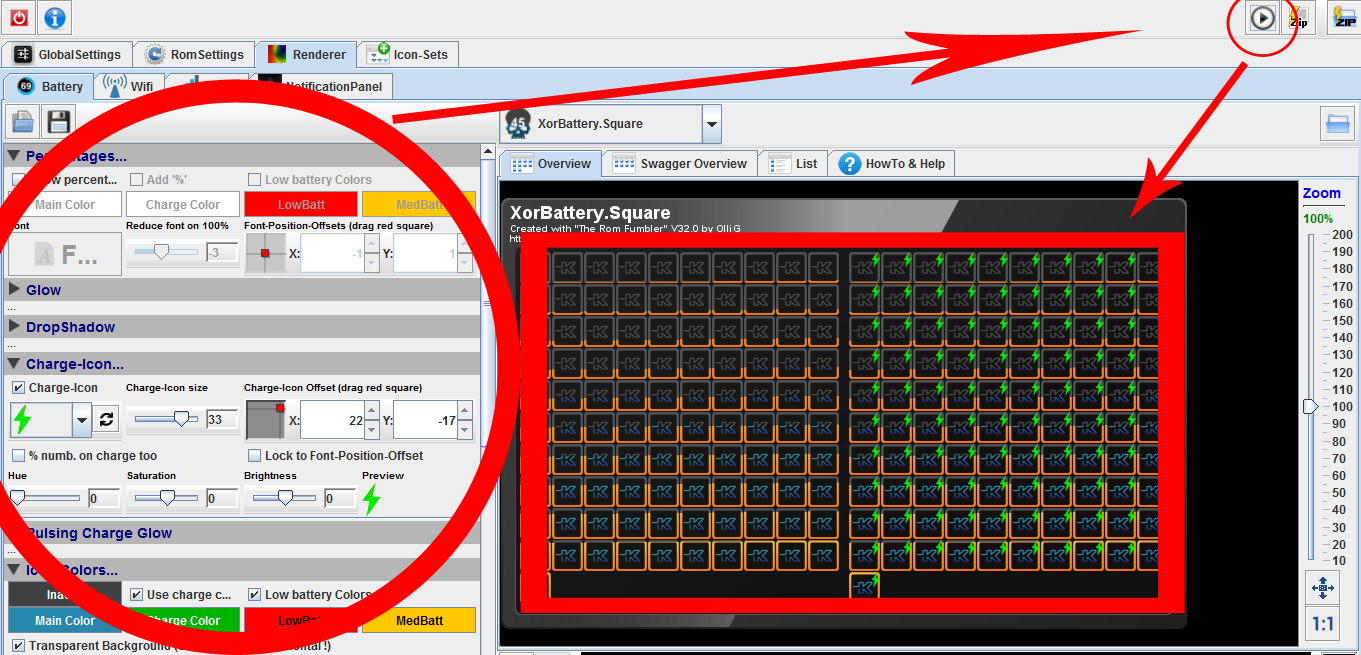Click the Zoom slider handle
The width and height of the screenshot is (1361, 655).
(1310, 406)
